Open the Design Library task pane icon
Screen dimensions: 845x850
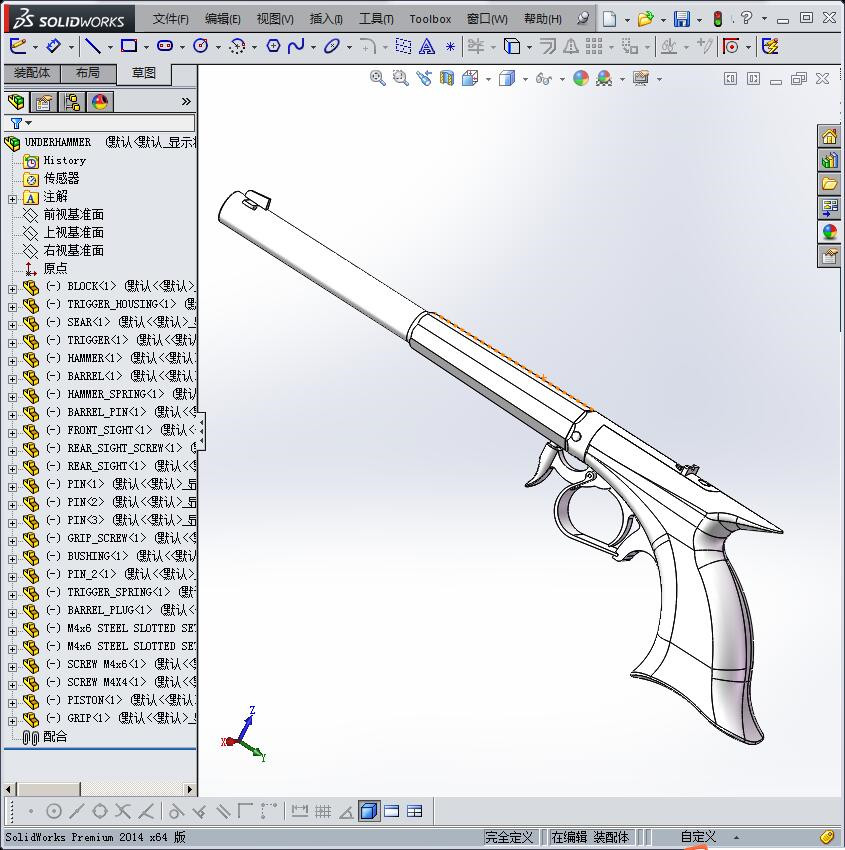pyautogui.click(x=829, y=160)
